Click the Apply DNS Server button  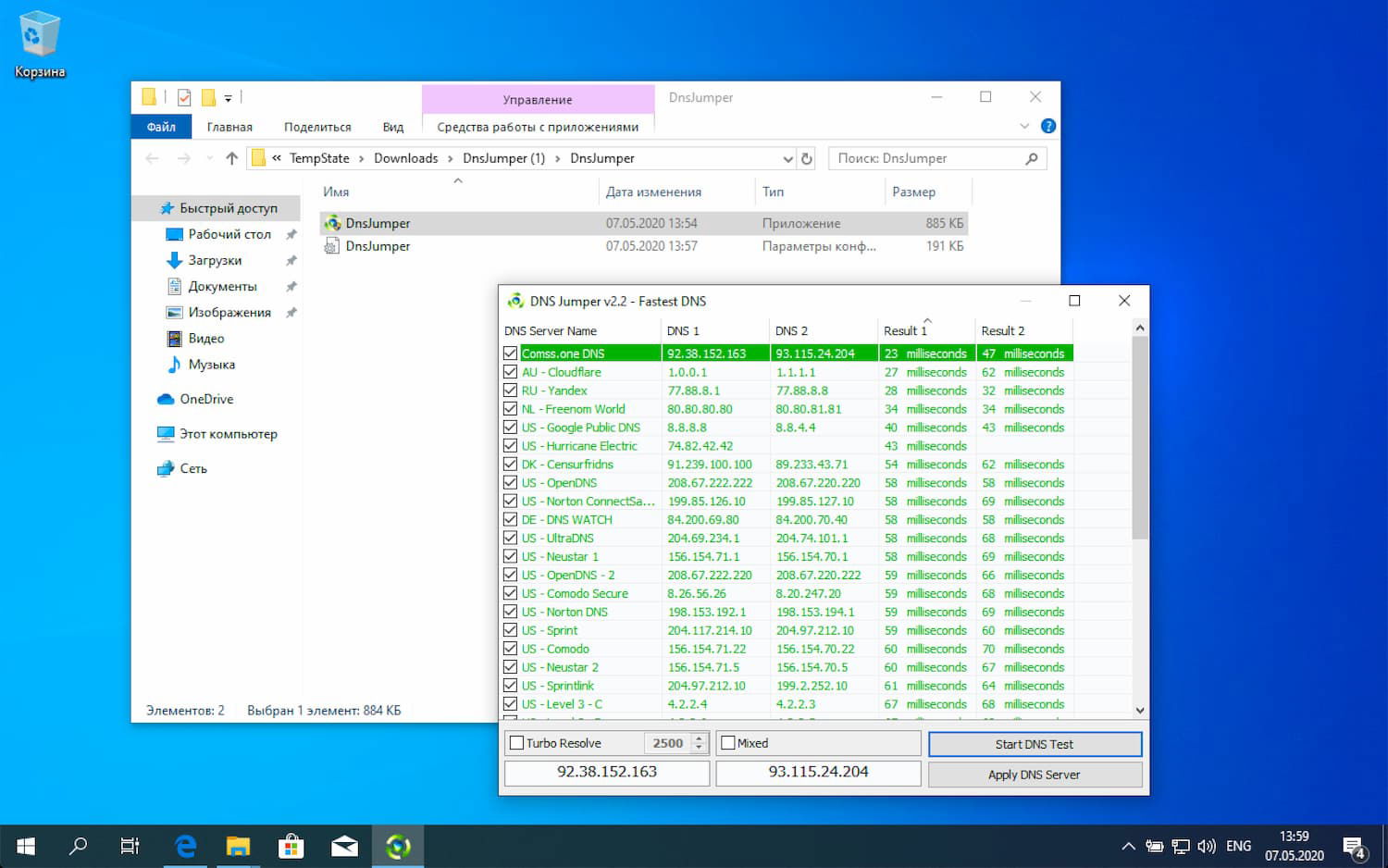[1035, 775]
